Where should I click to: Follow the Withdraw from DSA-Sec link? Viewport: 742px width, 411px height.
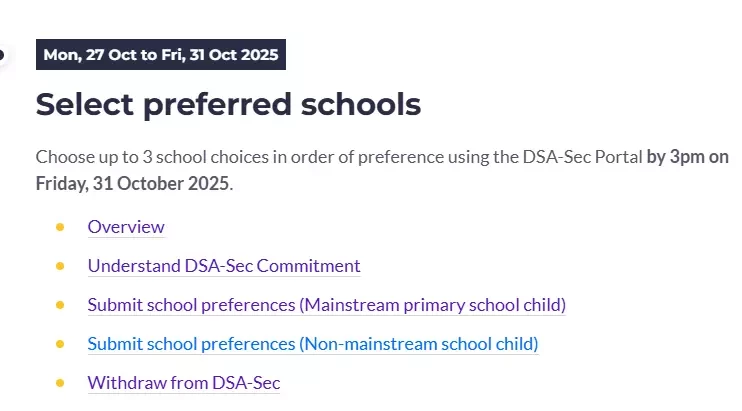pos(184,383)
